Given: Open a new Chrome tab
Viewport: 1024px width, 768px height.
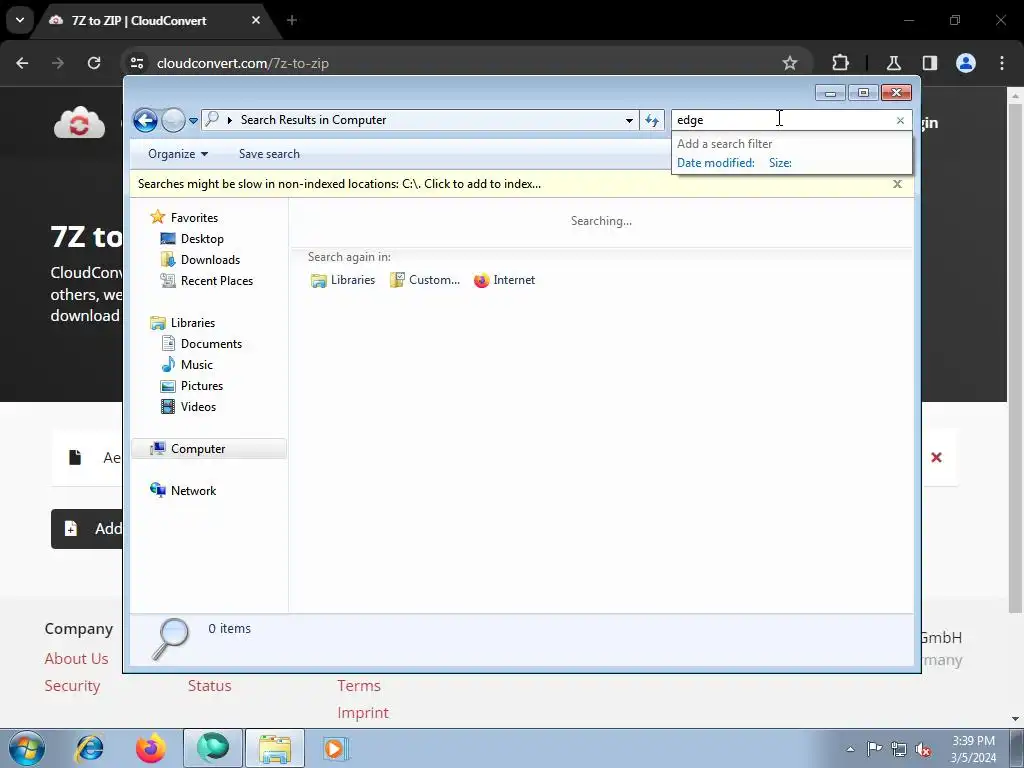Looking at the screenshot, I should click(292, 21).
